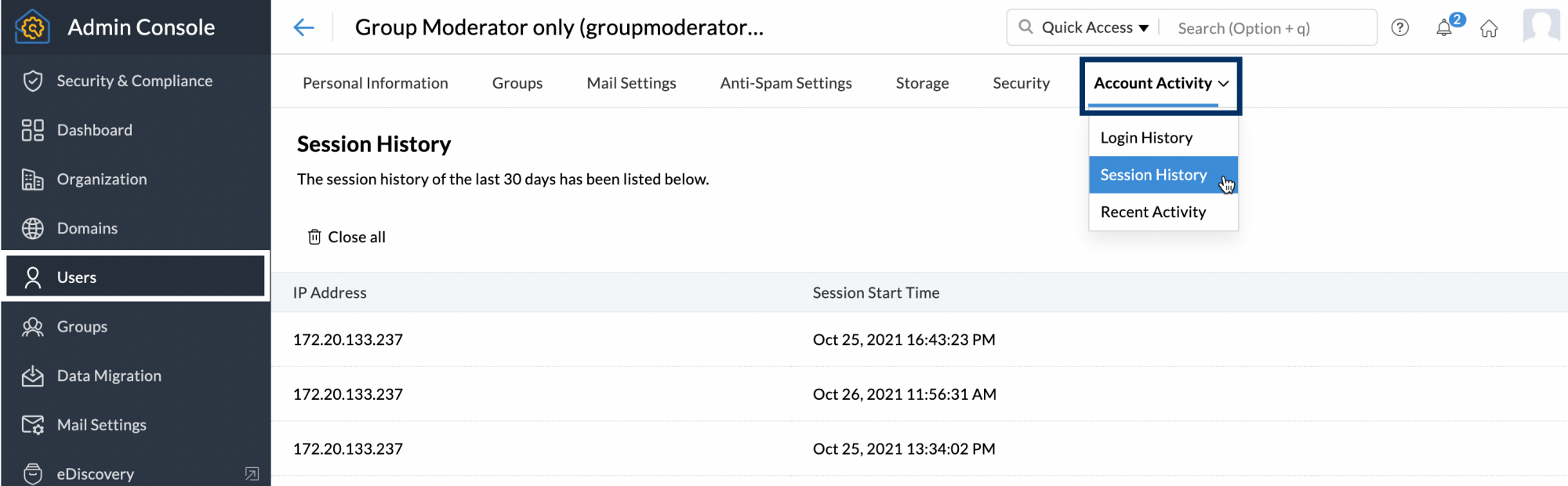Screen dimensions: 1568x486
Task: Open Security & Compliance shield icon
Action: tap(33, 81)
